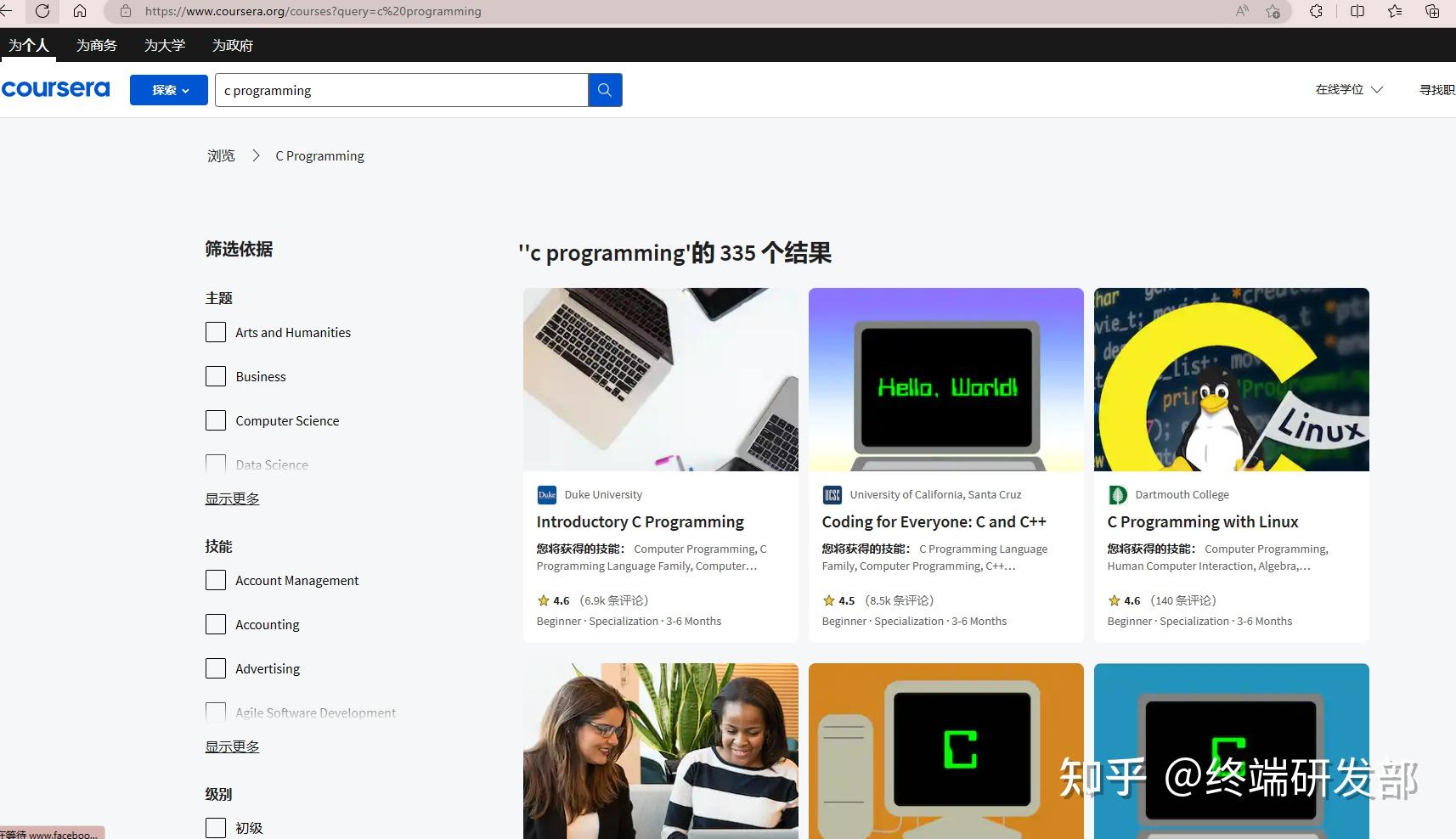
Task: Open the laptop thumbnail of Duke course
Action: coord(661,380)
